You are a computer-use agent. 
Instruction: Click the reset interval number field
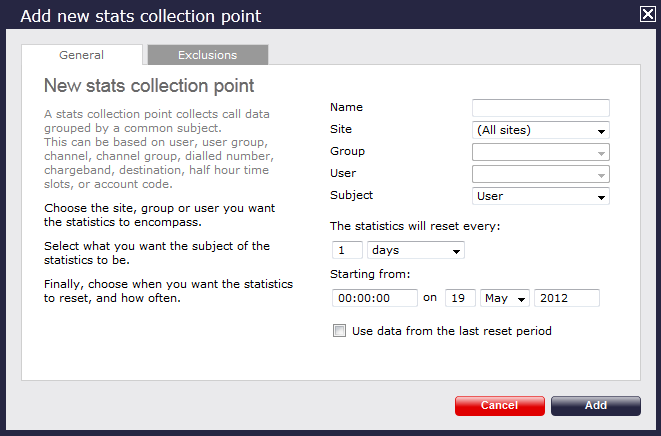coord(347,250)
